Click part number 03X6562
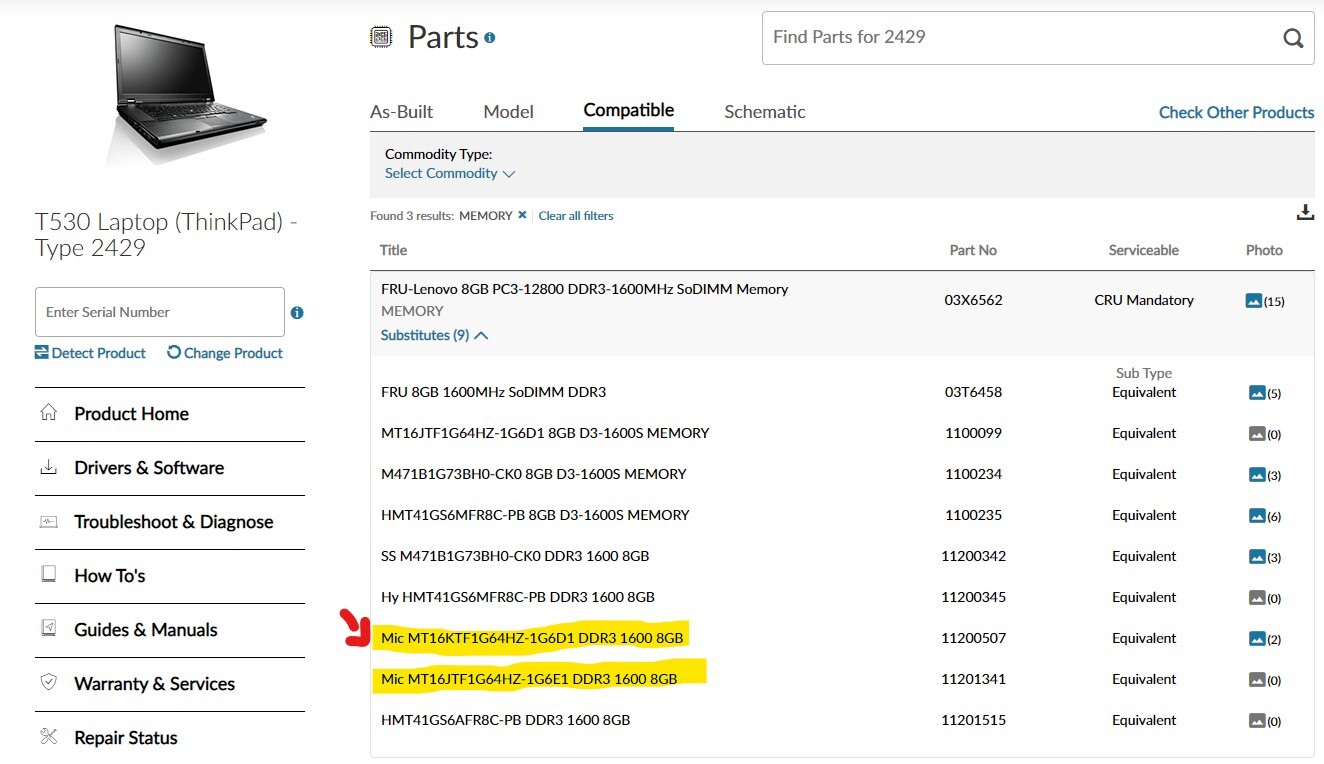This screenshot has width=1324, height=764. [x=973, y=300]
